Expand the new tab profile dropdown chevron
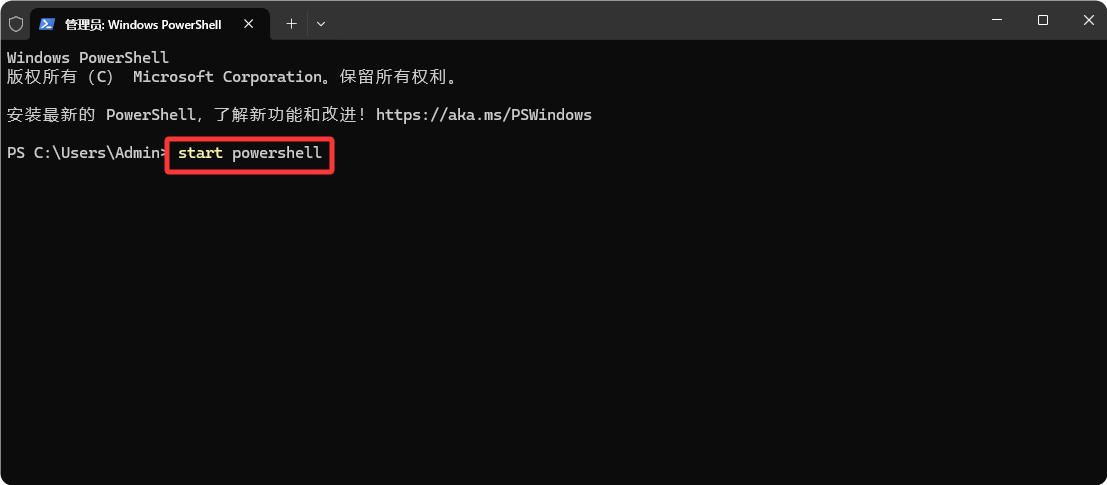Image resolution: width=1107 pixels, height=485 pixels. point(321,24)
